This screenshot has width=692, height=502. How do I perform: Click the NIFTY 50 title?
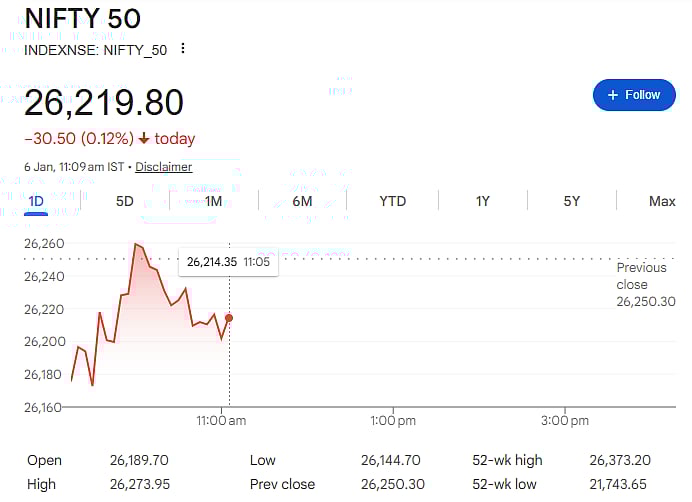tap(82, 18)
